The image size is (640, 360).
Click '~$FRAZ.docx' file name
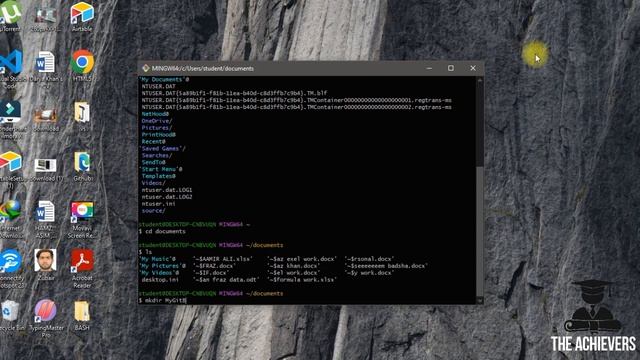pyautogui.click(x=214, y=266)
